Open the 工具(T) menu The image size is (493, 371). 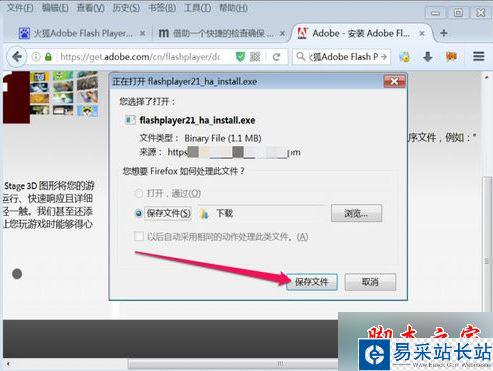[x=197, y=7]
